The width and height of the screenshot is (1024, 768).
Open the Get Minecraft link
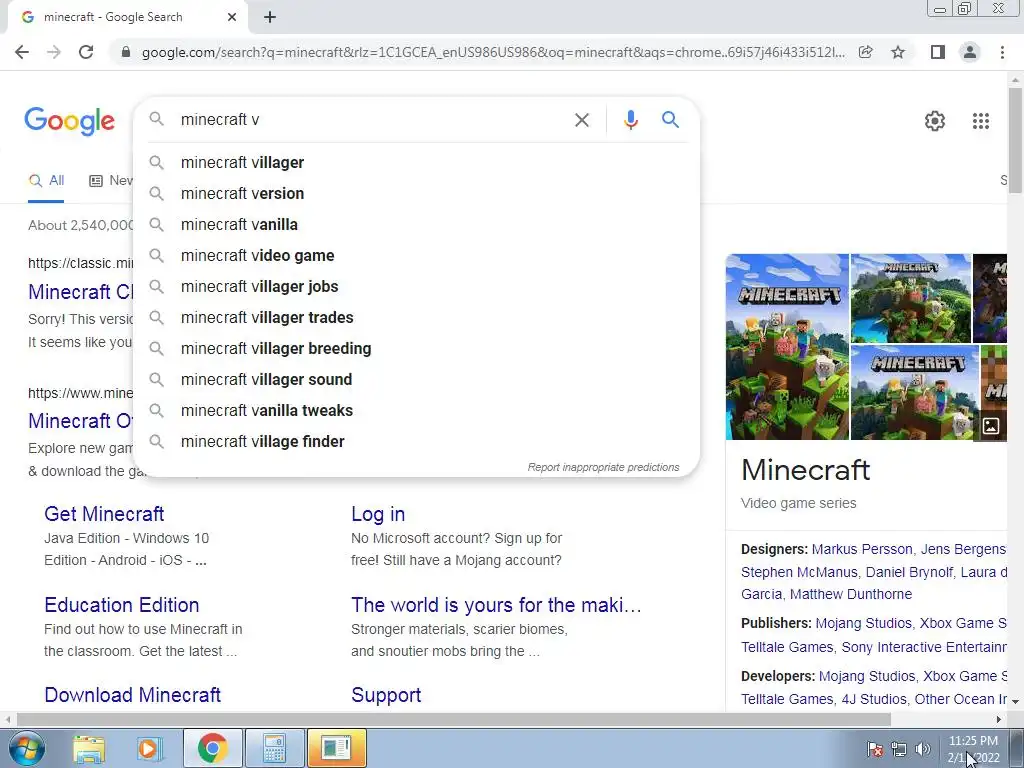tap(104, 514)
